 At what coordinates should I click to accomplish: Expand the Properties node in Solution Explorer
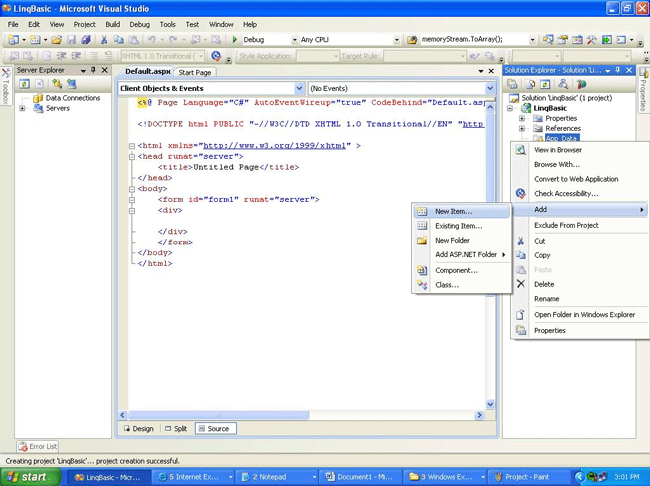pyautogui.click(x=522, y=118)
